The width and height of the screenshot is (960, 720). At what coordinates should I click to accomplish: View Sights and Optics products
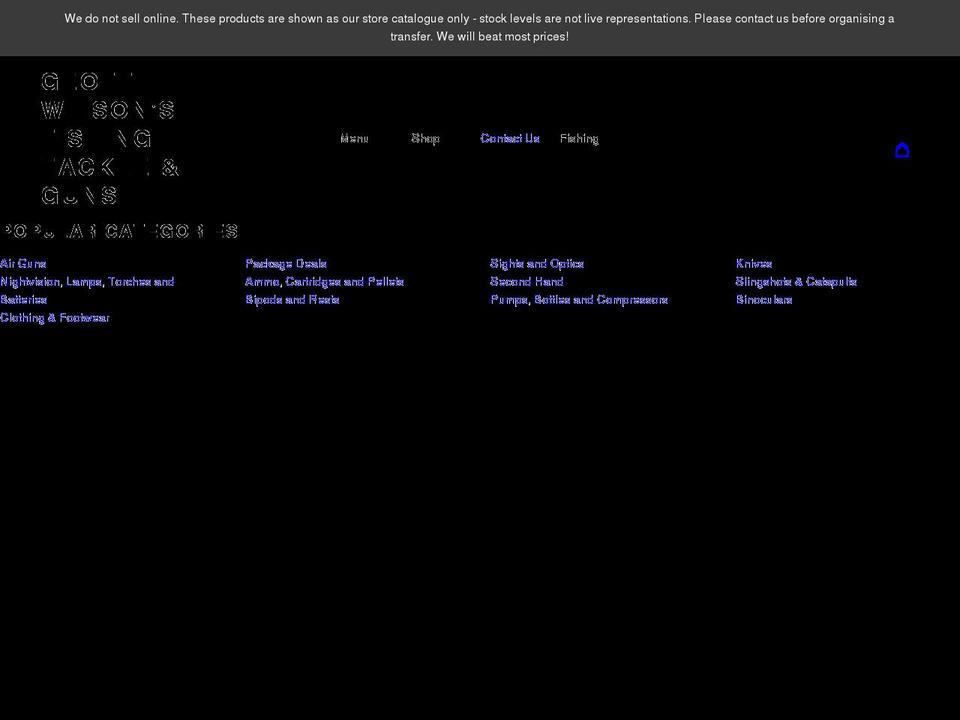click(x=536, y=263)
